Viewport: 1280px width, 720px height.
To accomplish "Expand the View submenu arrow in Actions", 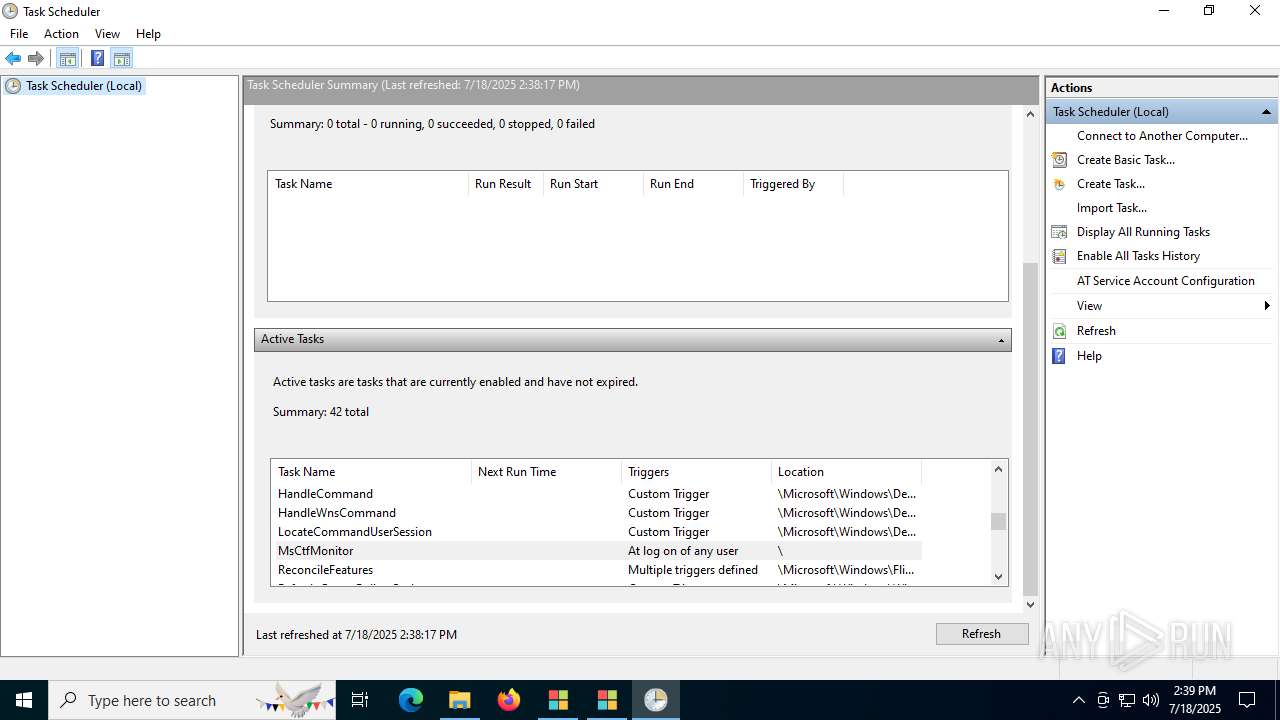I will click(1267, 306).
